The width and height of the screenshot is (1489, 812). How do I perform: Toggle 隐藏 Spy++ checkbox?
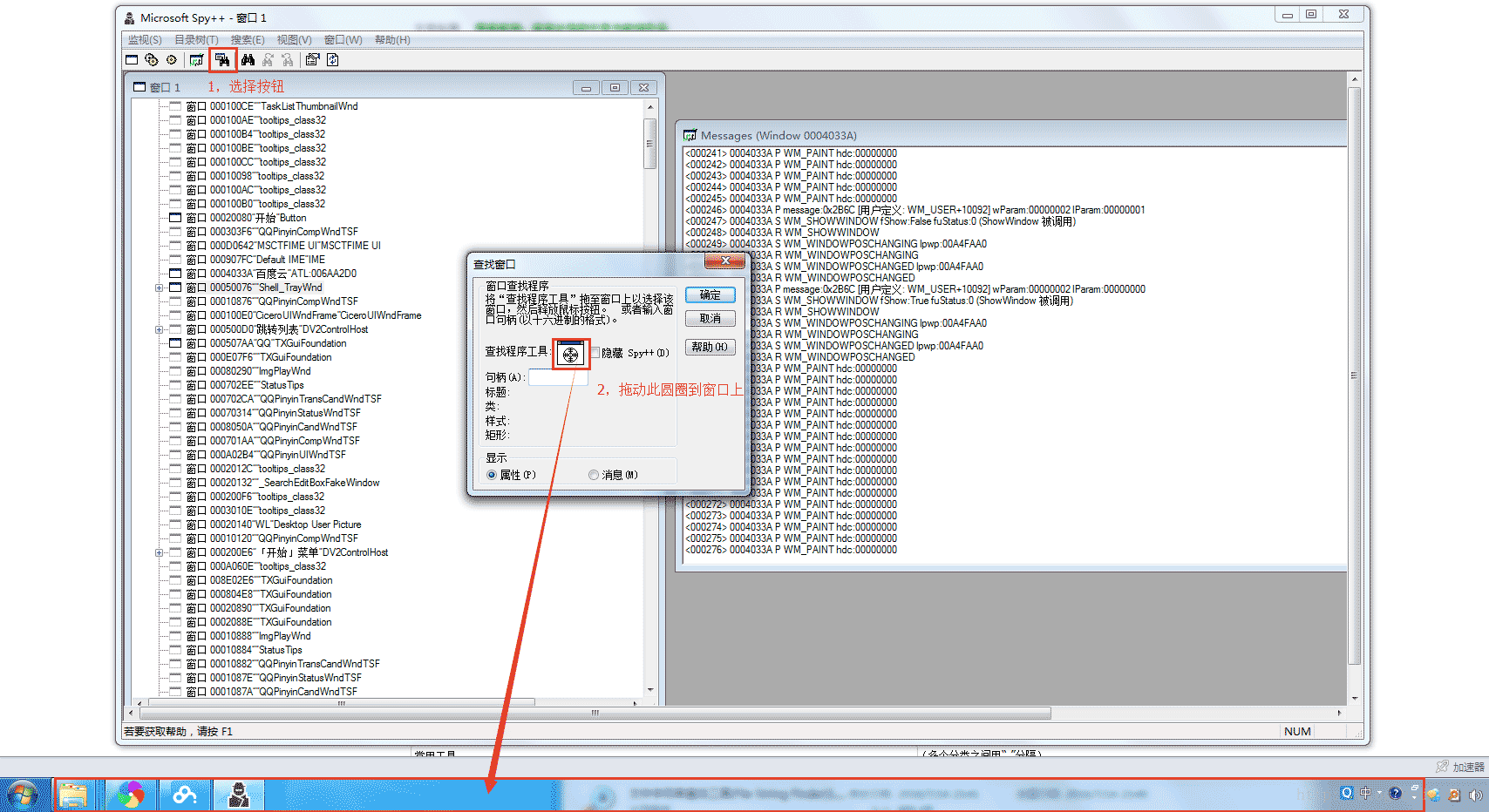coord(595,353)
